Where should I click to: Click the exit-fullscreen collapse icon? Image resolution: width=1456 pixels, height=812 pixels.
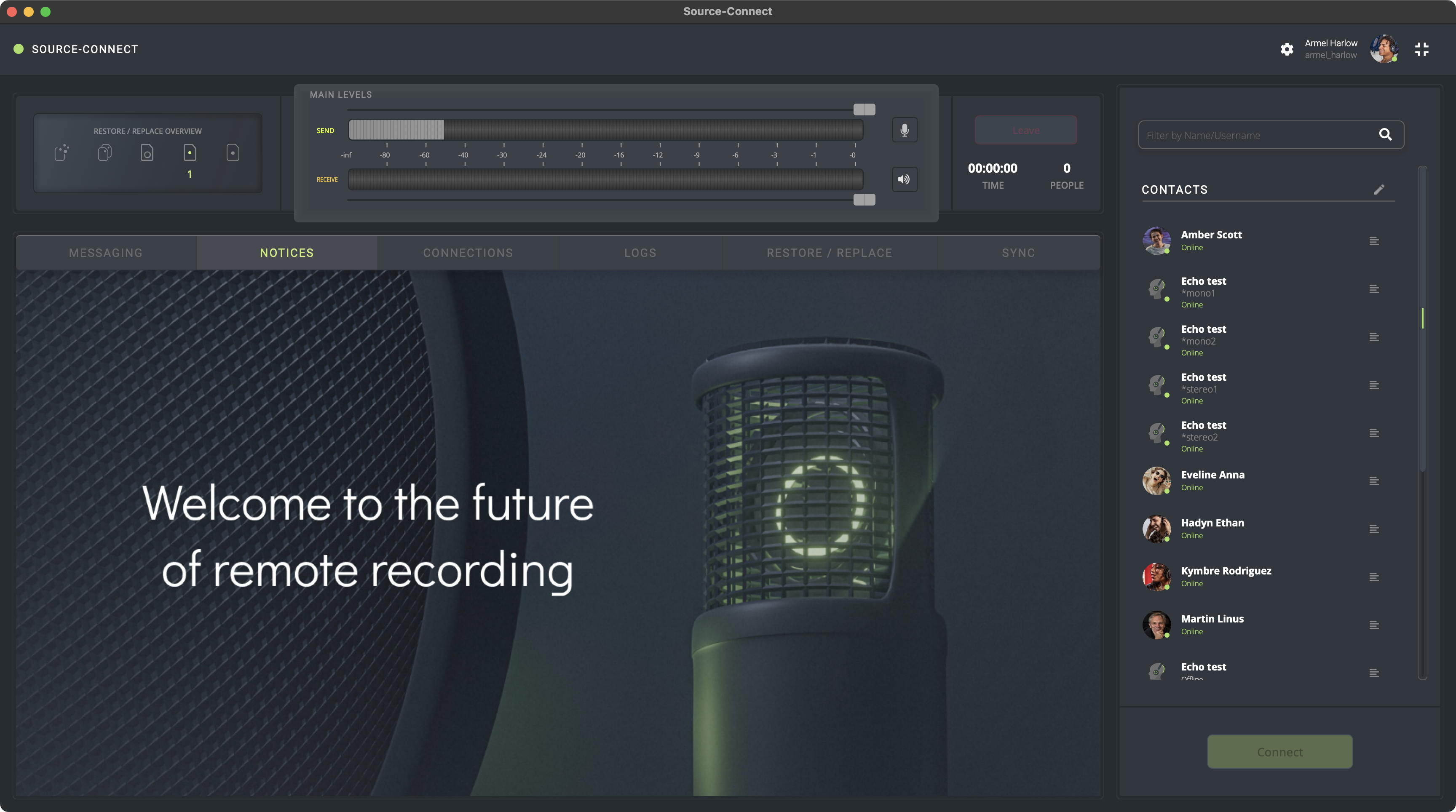(1421, 49)
